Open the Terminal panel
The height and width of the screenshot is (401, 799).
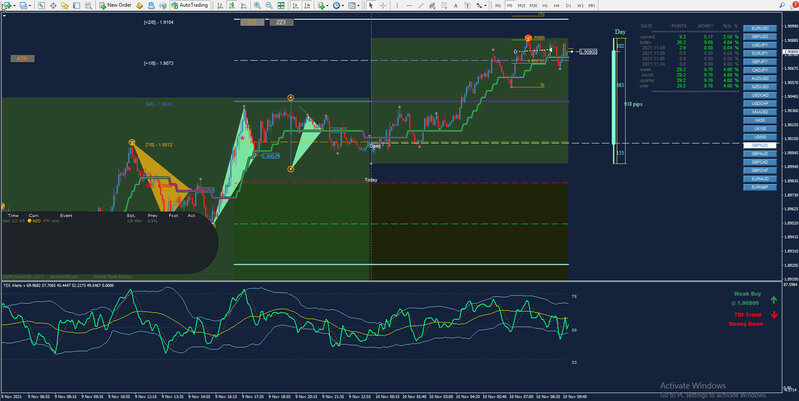click(76, 5)
